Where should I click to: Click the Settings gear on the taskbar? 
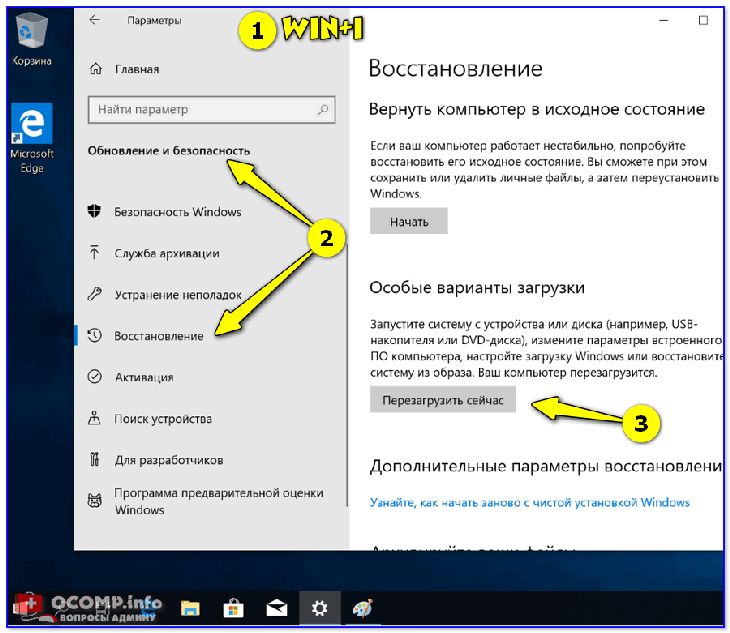319,608
